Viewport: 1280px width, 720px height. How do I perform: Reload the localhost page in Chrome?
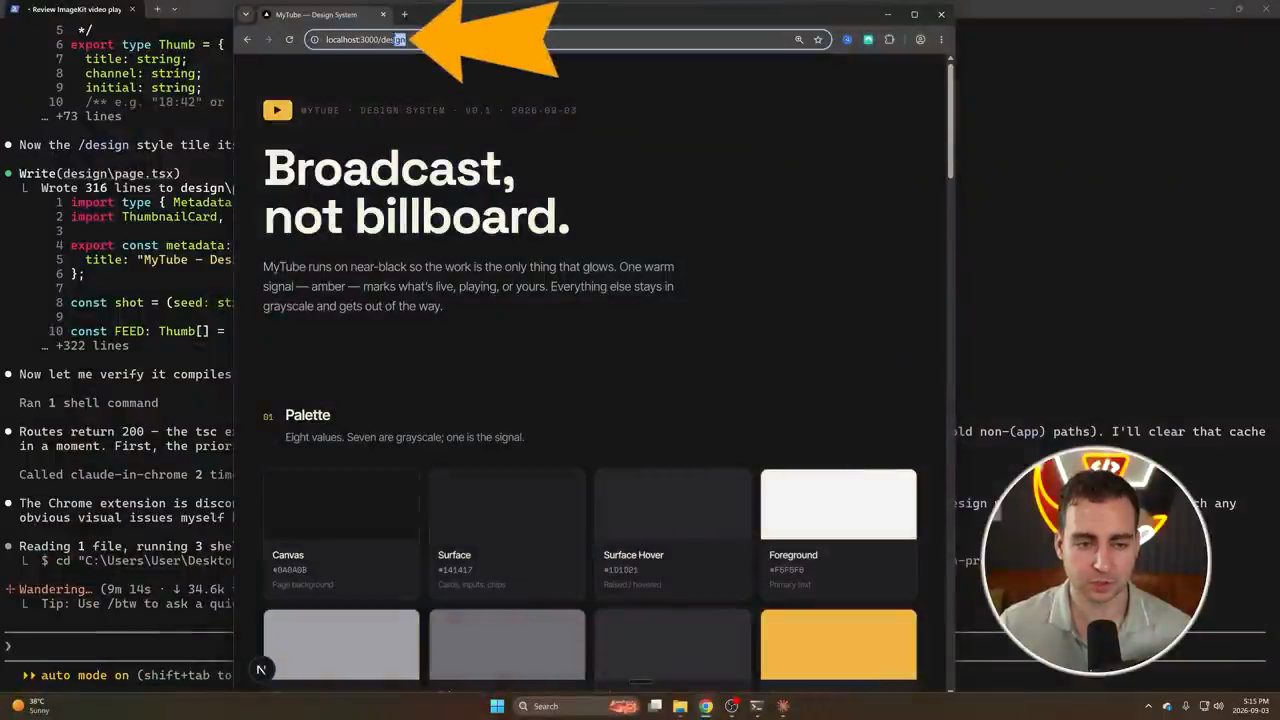point(289,40)
